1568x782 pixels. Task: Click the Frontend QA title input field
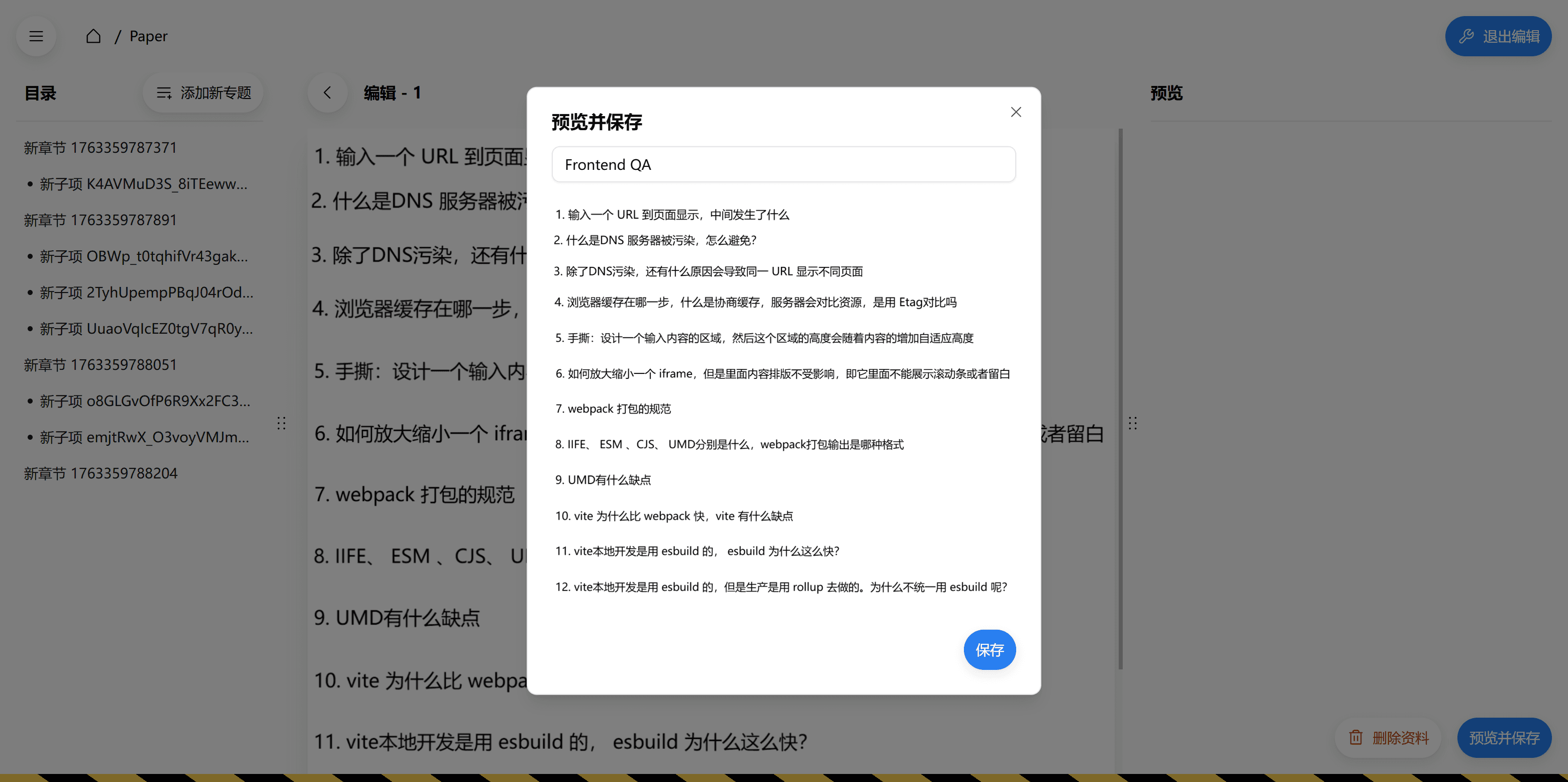tap(783, 164)
